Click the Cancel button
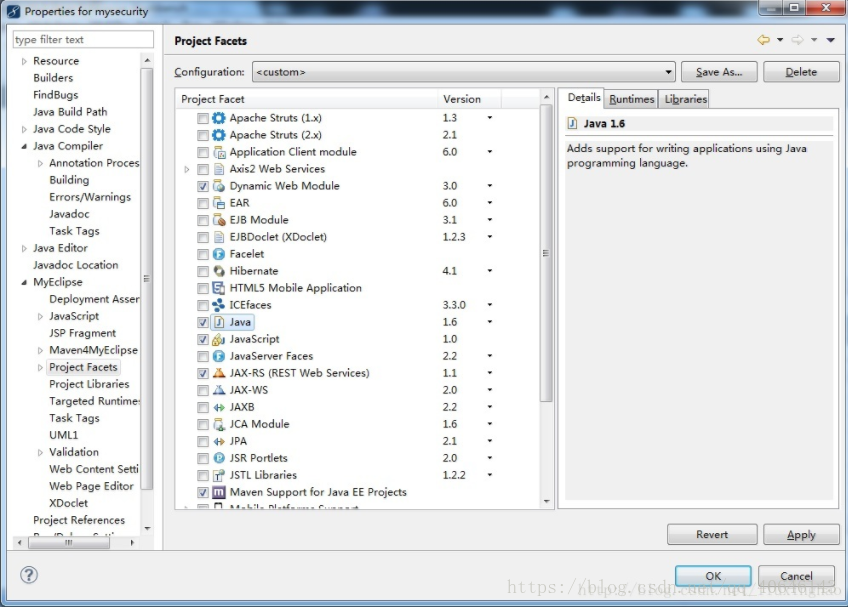 click(796, 576)
